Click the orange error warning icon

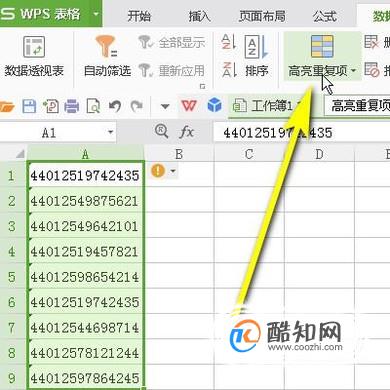click(158, 171)
